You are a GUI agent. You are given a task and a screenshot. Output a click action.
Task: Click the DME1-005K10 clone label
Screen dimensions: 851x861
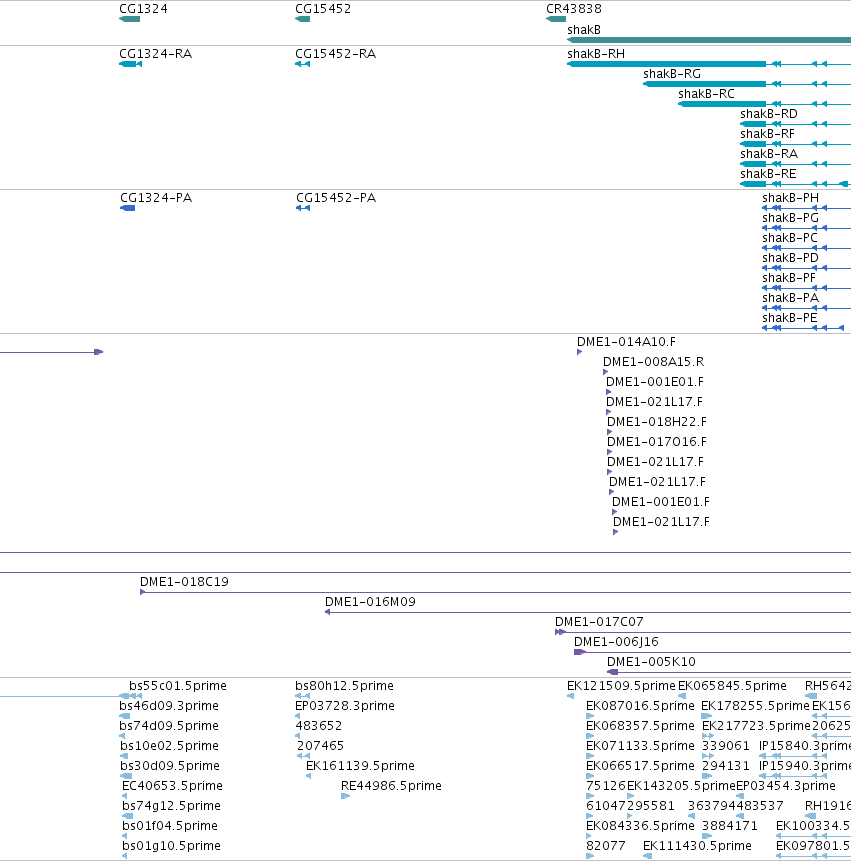coord(651,662)
